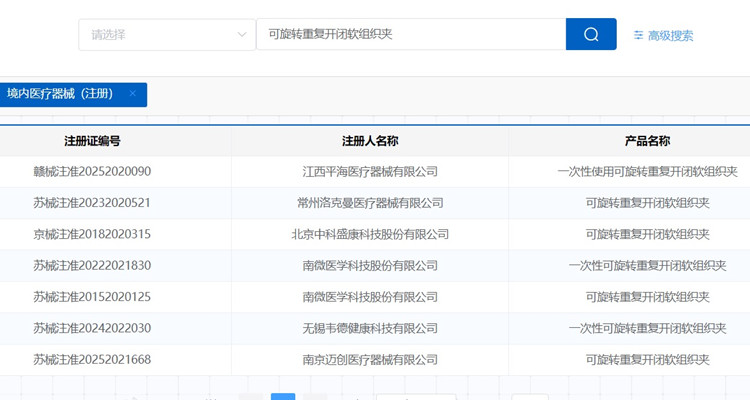Select the row numbered 京械注准20182020315
This screenshot has height=400, width=750.
point(92,234)
